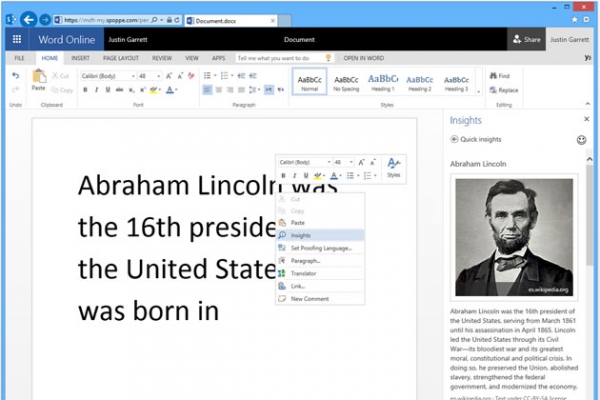Click Grow Font in floating mini toolbar

coord(361,162)
